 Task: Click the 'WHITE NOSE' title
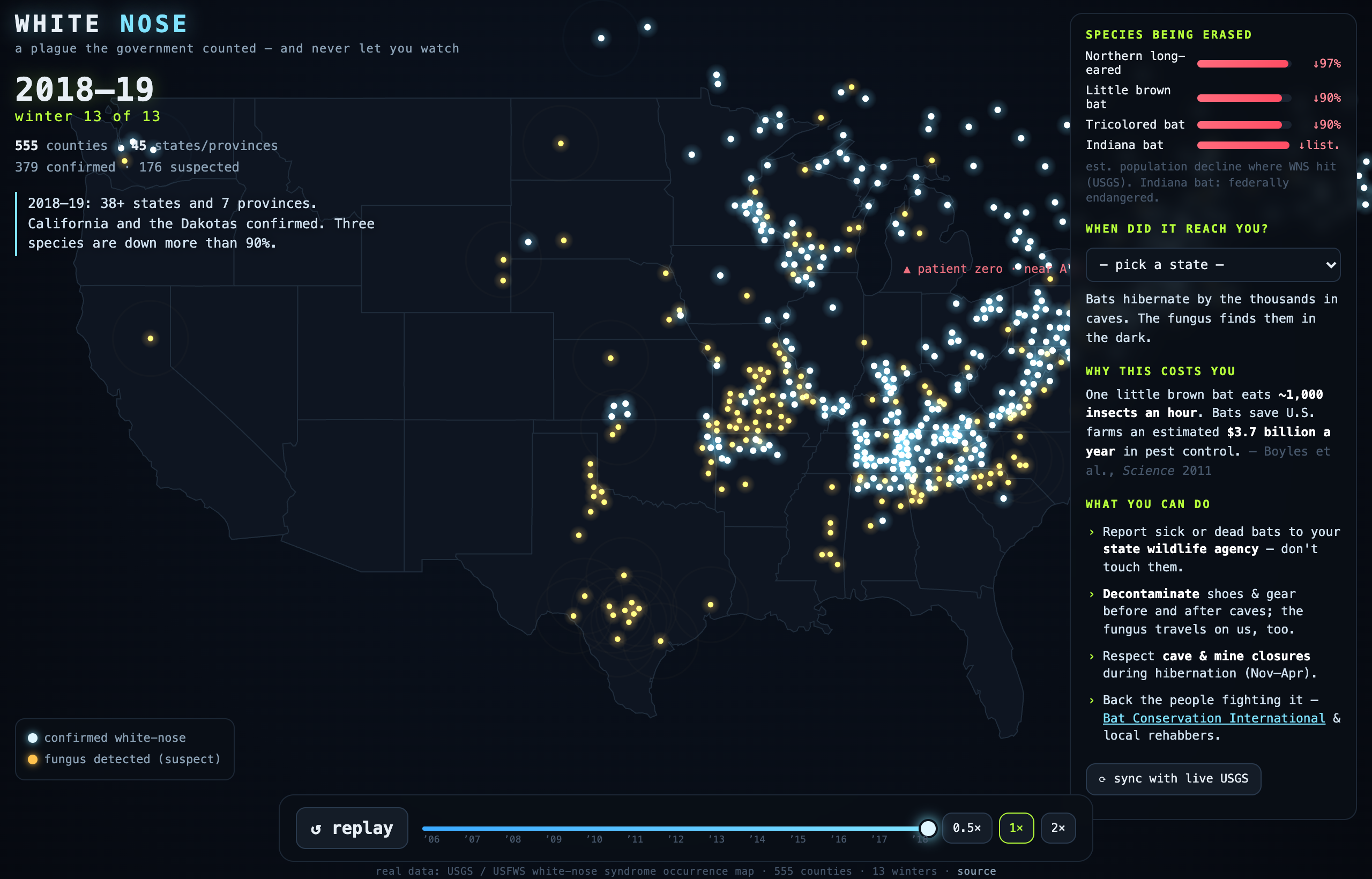click(x=102, y=24)
